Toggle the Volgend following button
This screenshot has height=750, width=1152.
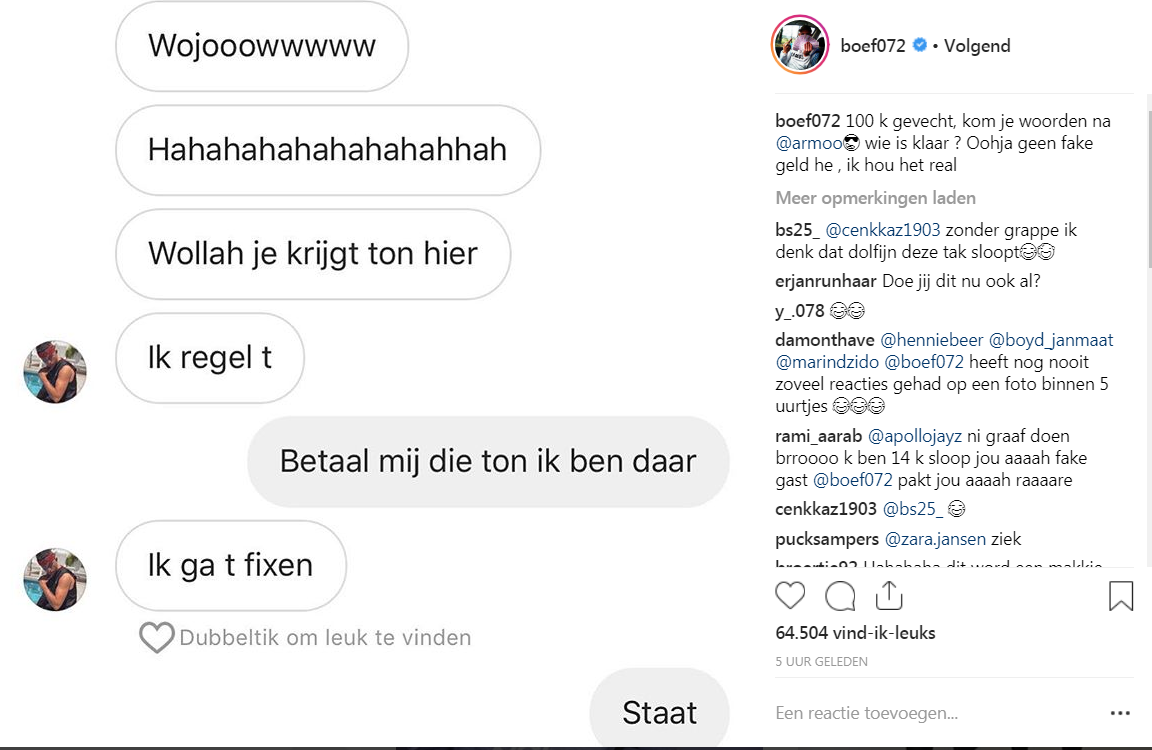[x=977, y=46]
